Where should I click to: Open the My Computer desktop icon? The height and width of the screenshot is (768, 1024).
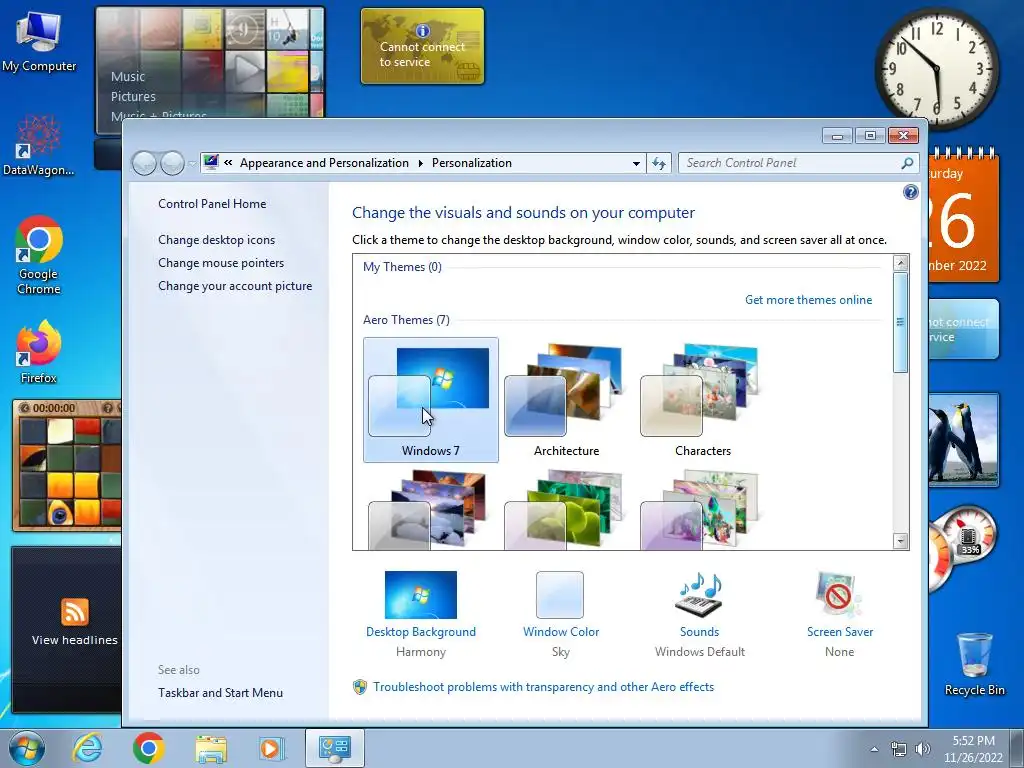pyautogui.click(x=39, y=41)
